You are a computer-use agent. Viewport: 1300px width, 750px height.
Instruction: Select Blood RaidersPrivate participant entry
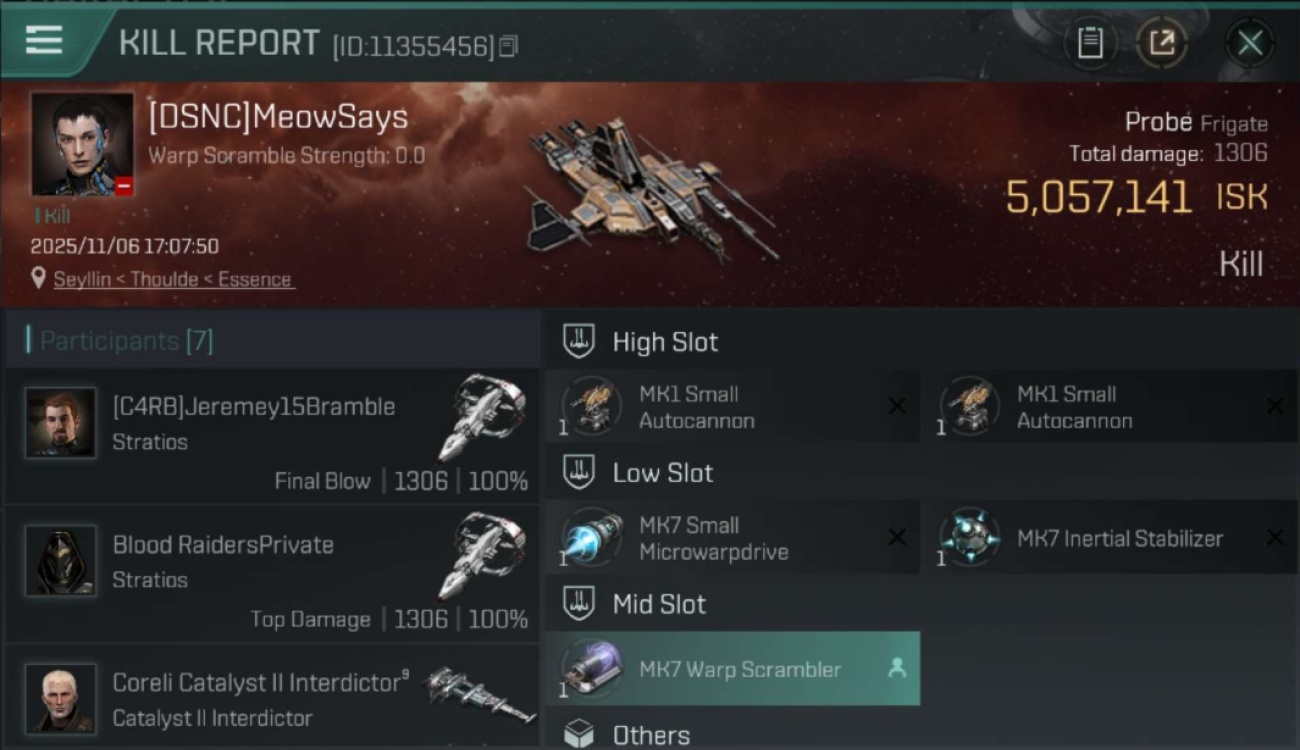pyautogui.click(x=272, y=576)
